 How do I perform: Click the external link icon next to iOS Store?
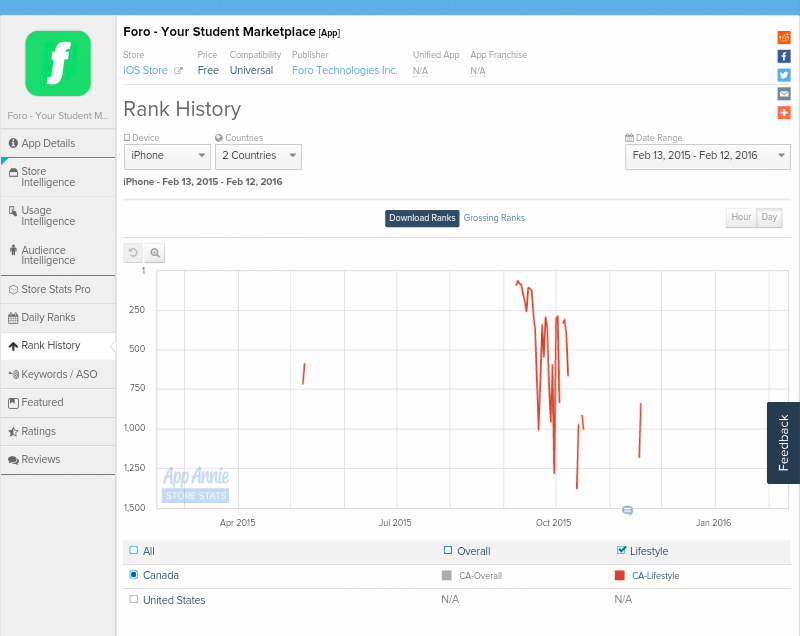point(178,71)
